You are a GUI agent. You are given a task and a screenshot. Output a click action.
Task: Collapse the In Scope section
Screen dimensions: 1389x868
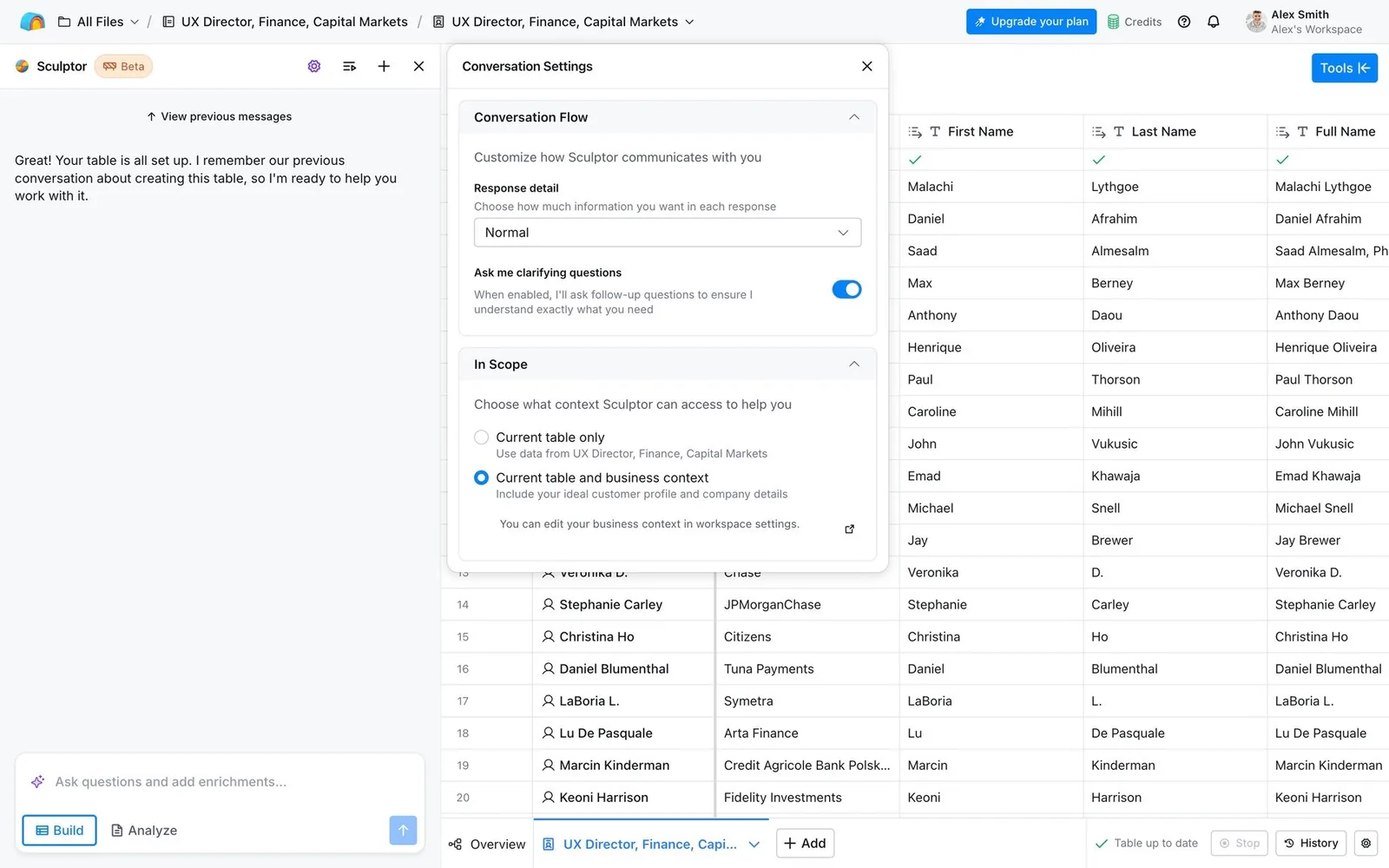(854, 365)
